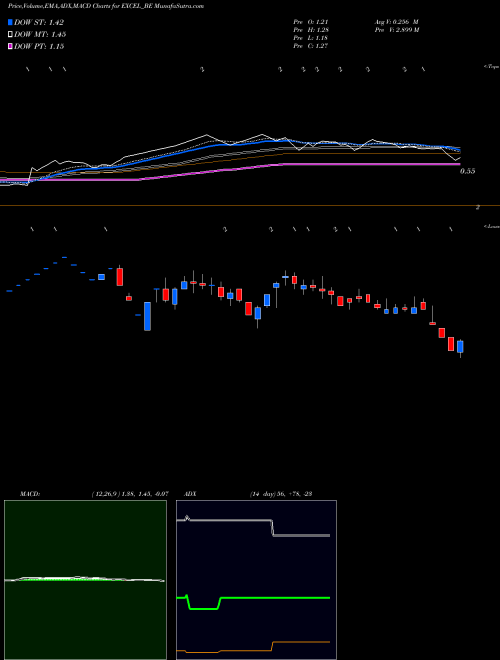Click the ADX (14 day) values text
Image resolution: width=500 pixels, height=660 pixels.
tap(280, 494)
